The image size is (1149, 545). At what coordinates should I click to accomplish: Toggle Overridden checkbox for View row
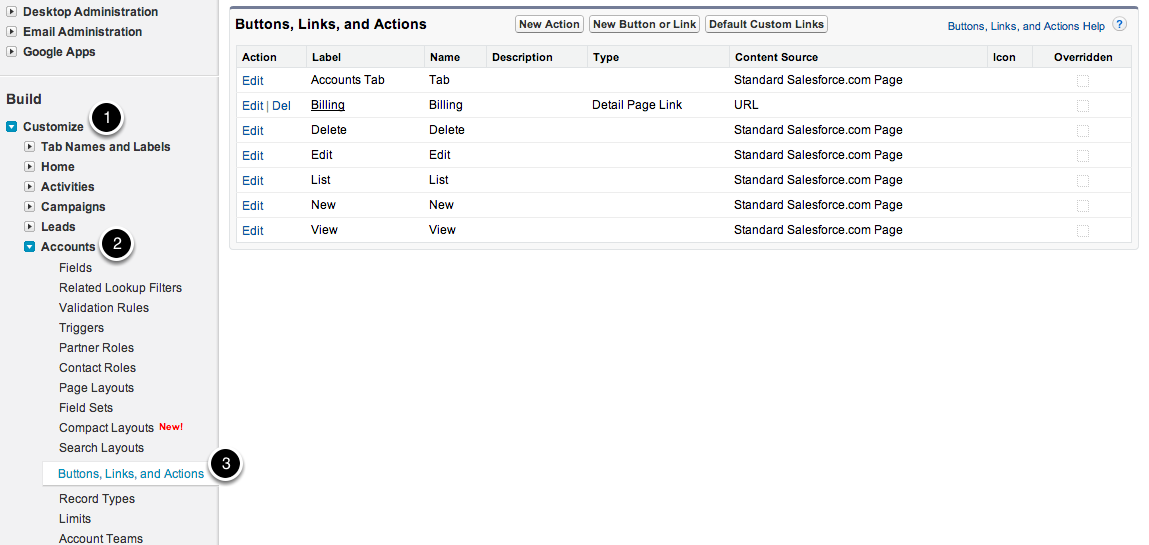coord(1083,231)
